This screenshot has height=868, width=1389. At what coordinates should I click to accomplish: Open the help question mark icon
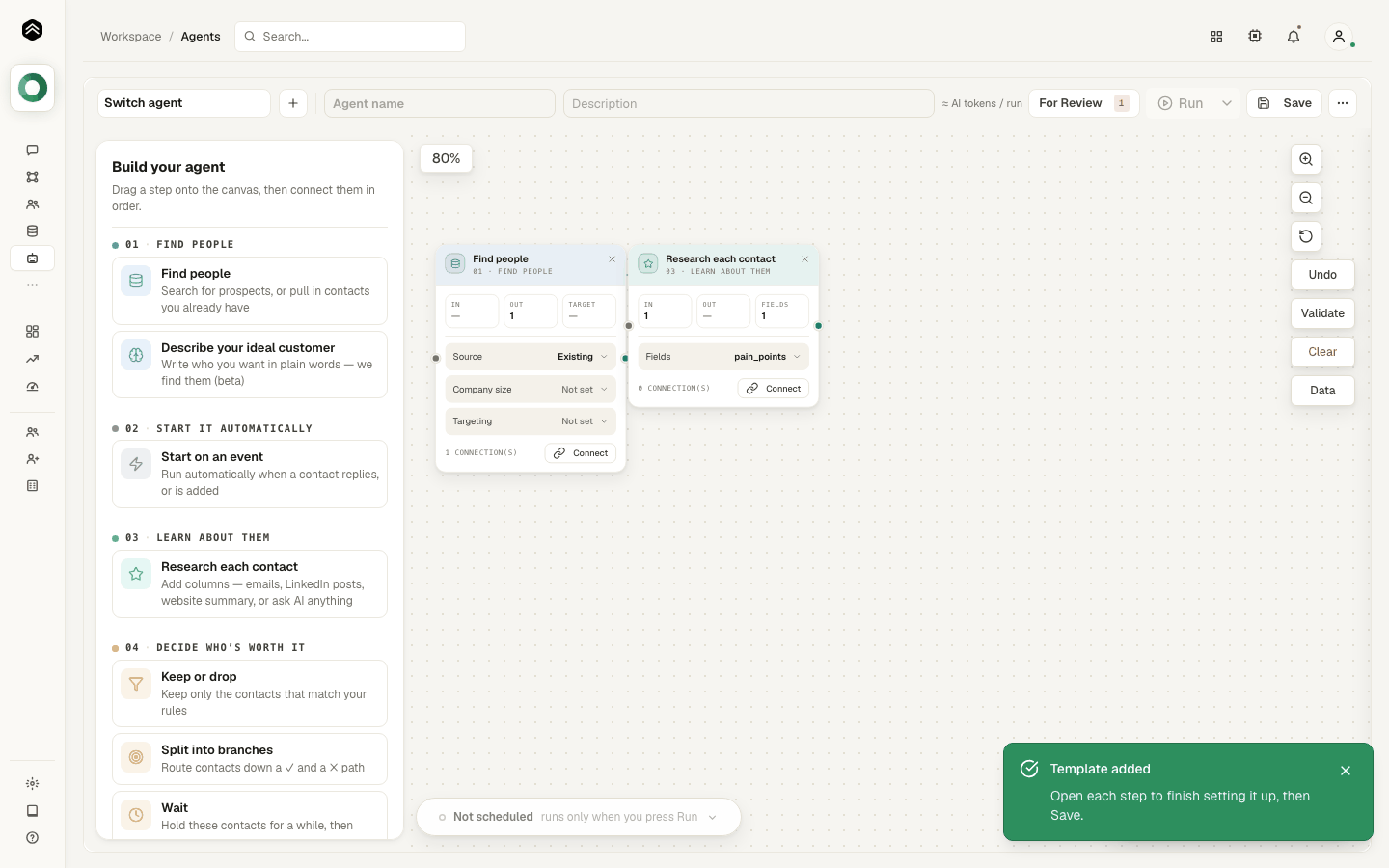pyautogui.click(x=32, y=838)
